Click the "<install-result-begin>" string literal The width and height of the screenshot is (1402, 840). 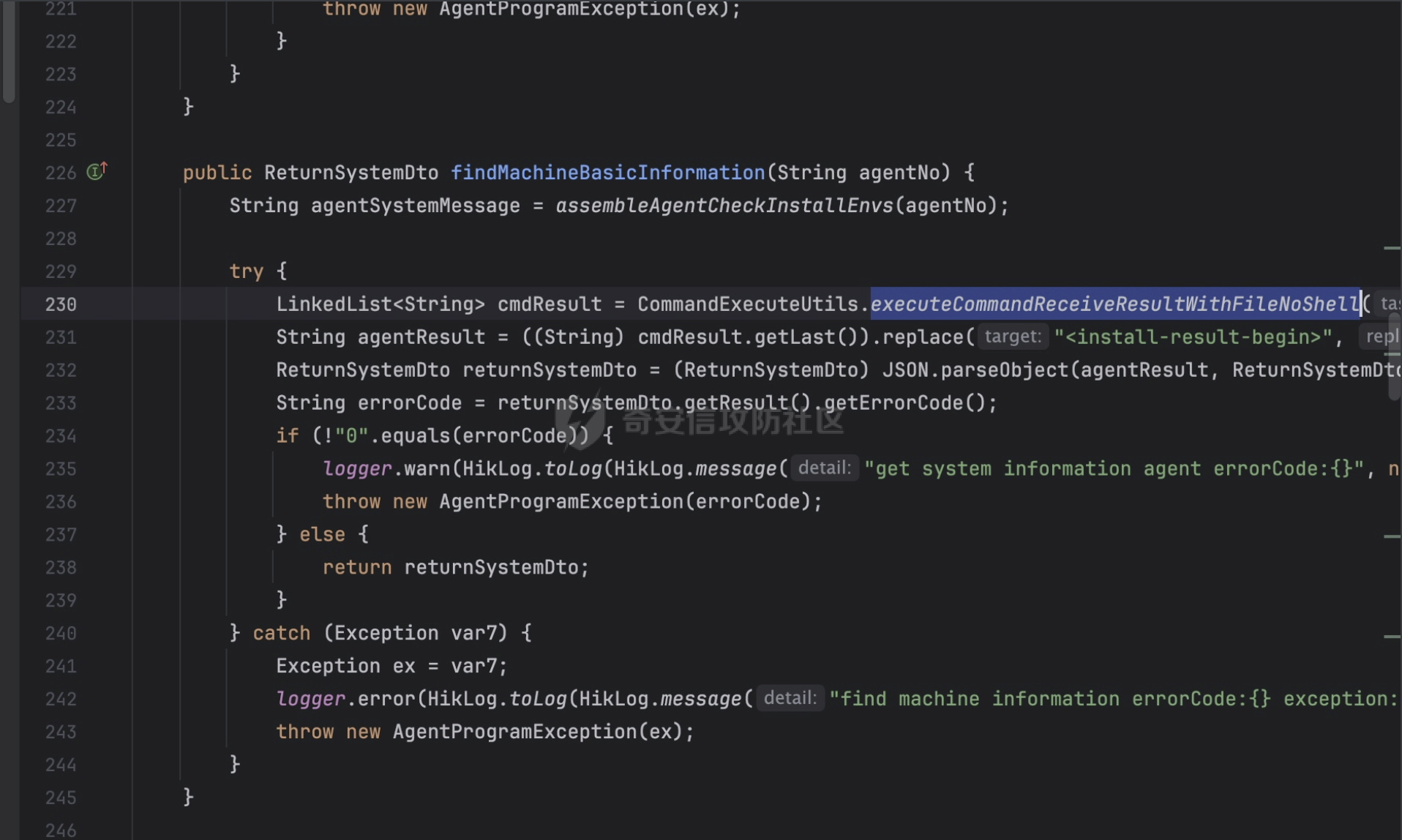click(1193, 337)
